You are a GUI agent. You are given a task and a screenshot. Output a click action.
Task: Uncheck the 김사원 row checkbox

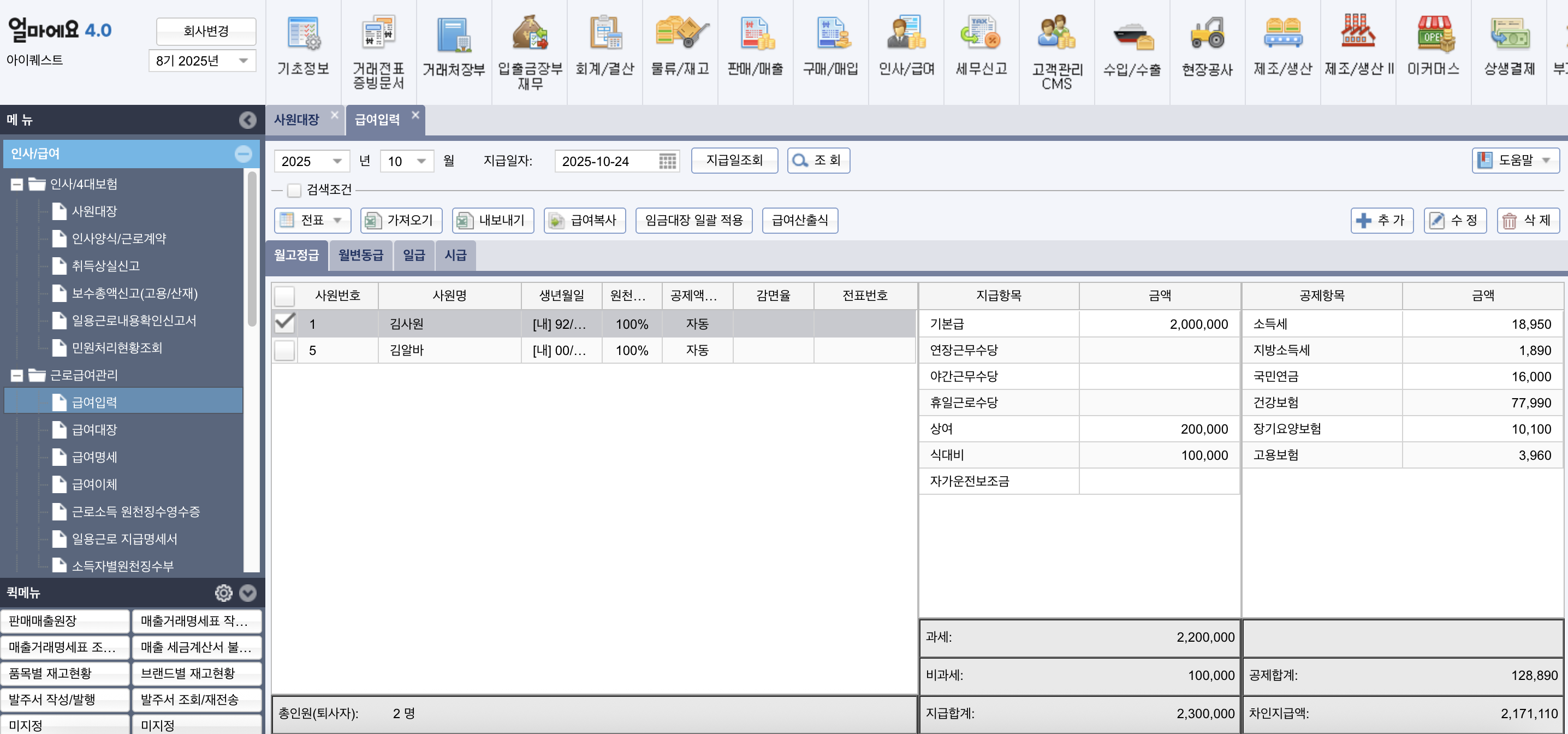coord(284,323)
